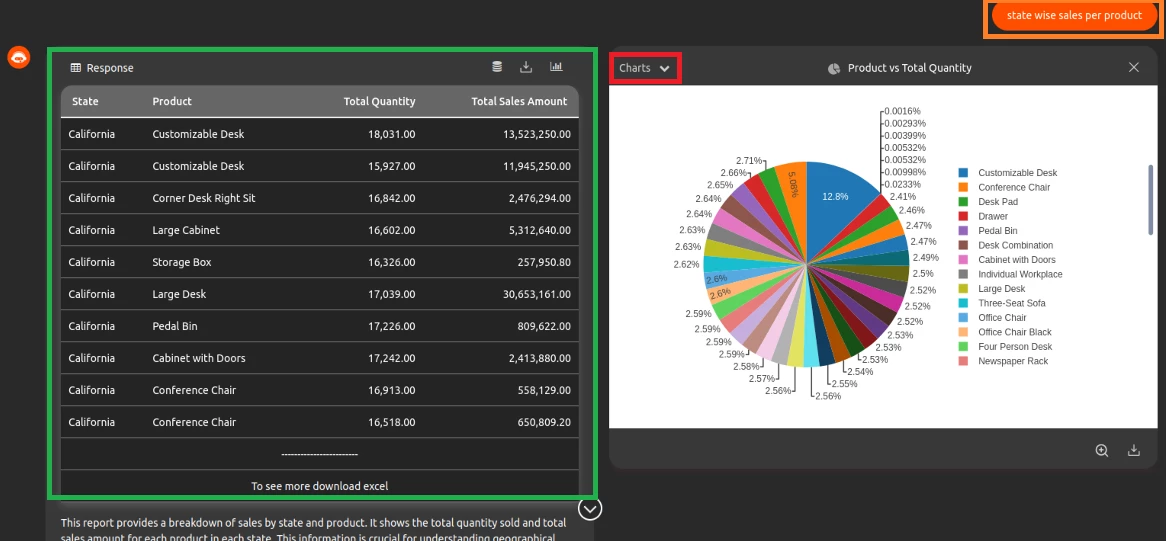Click the state wise sales per product bubble
1167x541 pixels.
[1074, 16]
